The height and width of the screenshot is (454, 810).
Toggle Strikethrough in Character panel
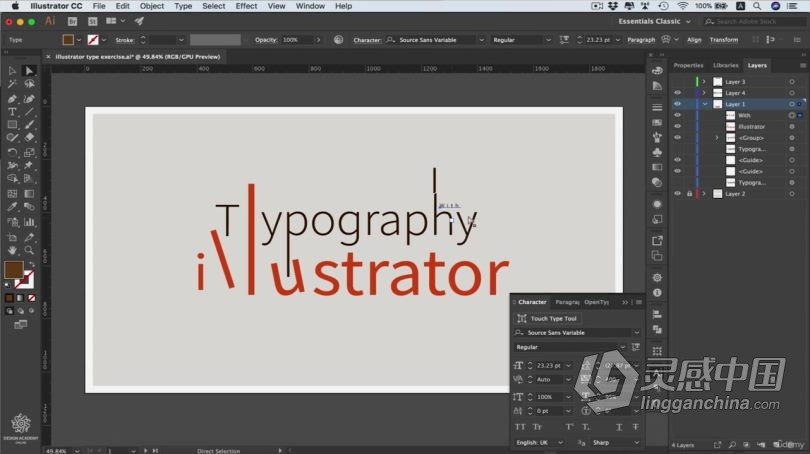point(635,427)
